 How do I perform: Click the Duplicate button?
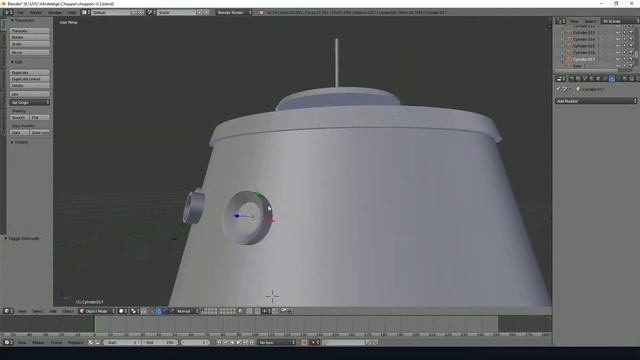pos(30,72)
